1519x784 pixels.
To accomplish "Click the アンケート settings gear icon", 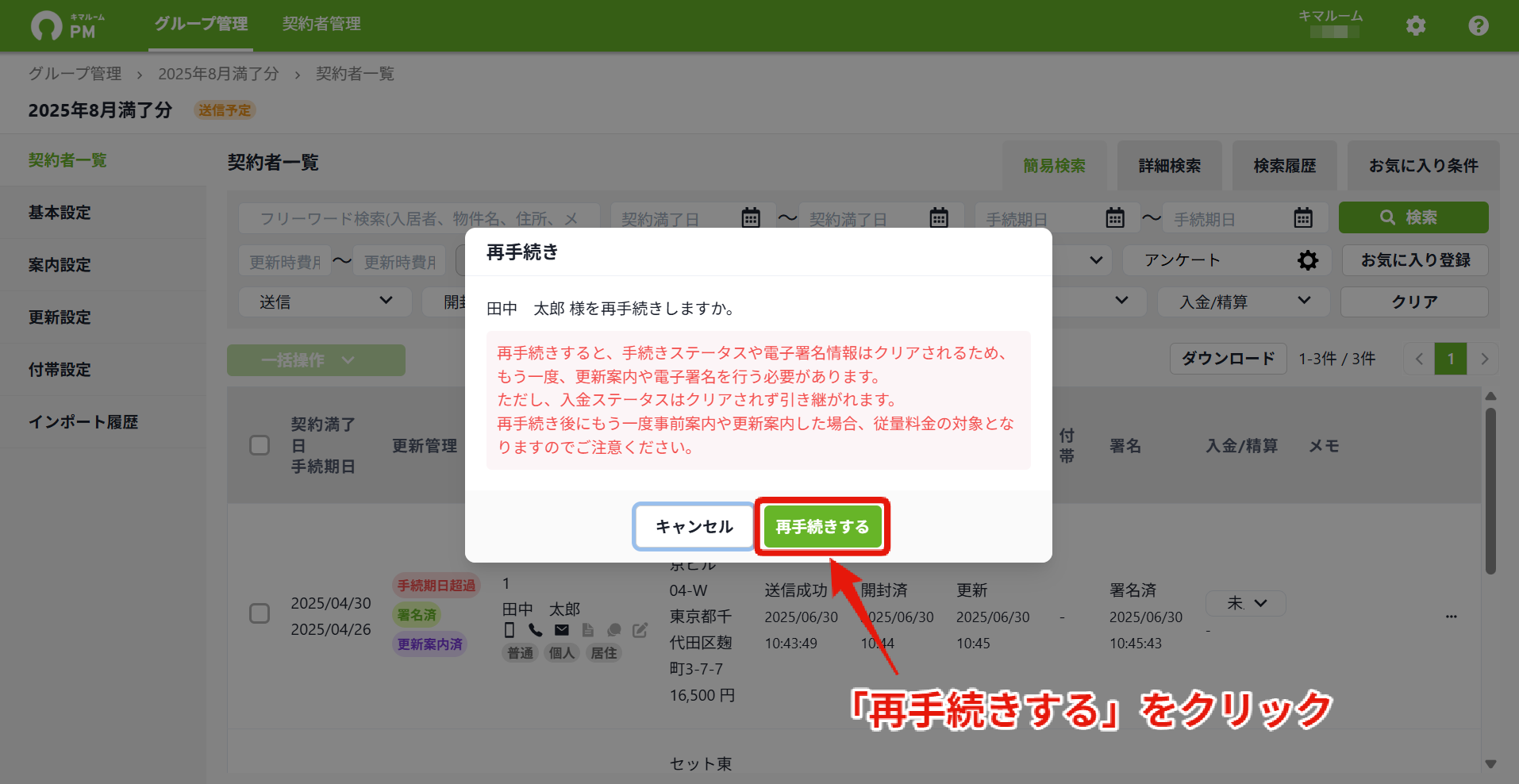I will click(1308, 260).
